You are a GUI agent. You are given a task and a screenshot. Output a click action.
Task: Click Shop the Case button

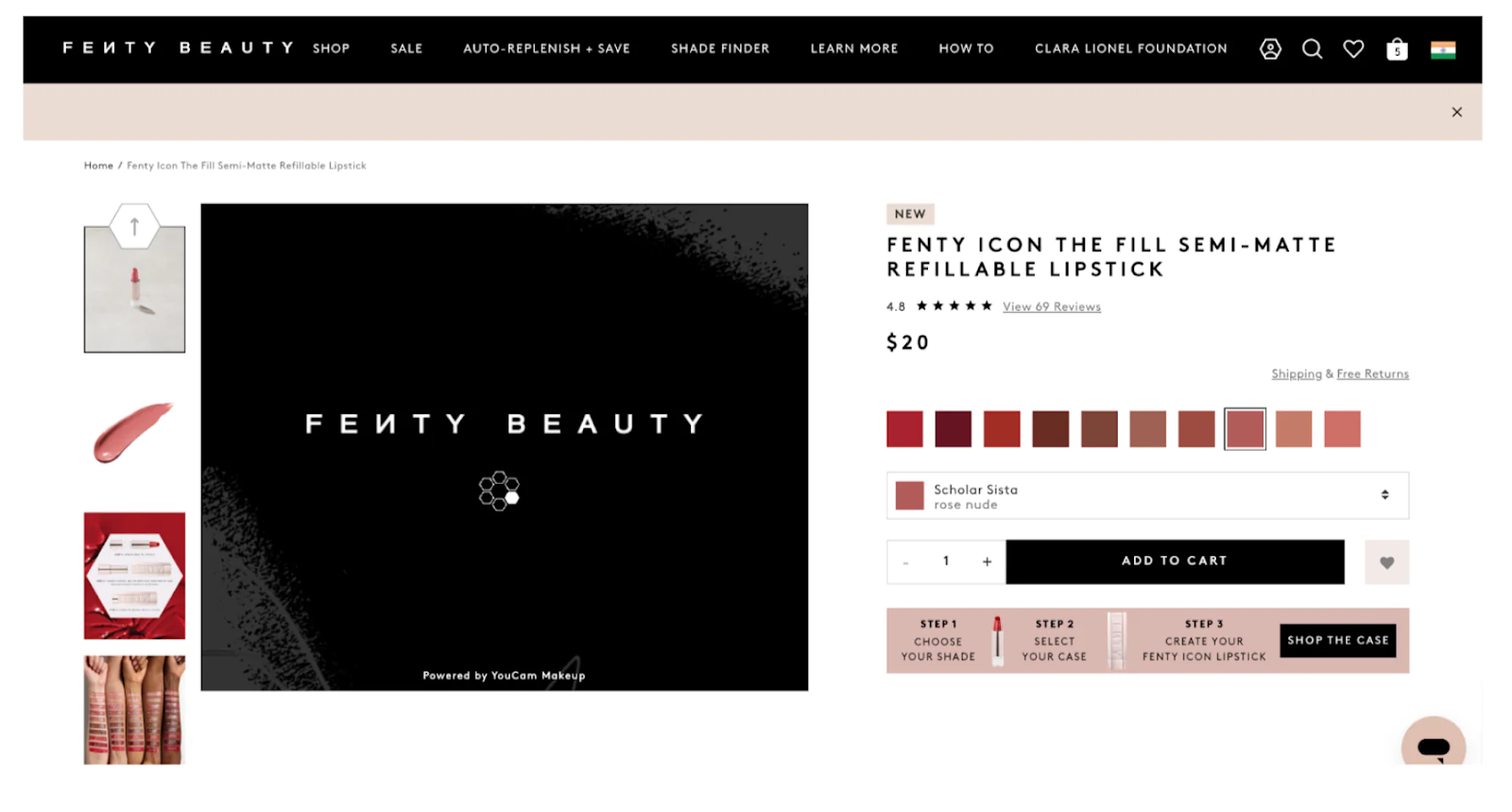(x=1338, y=640)
